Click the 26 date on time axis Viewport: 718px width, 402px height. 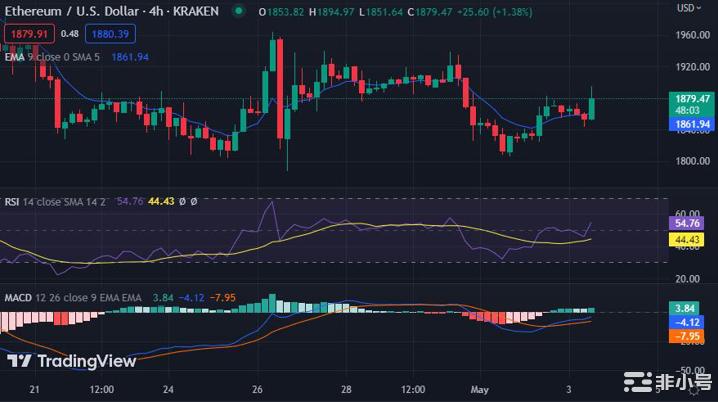(x=257, y=388)
